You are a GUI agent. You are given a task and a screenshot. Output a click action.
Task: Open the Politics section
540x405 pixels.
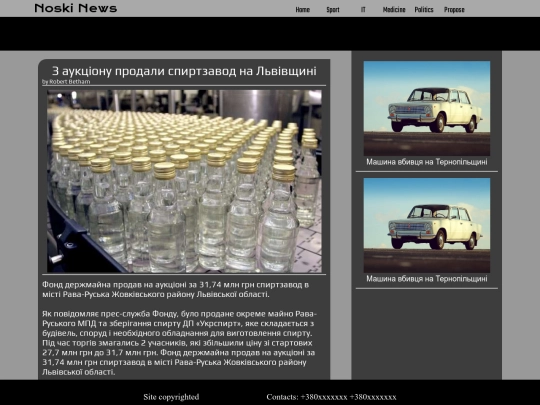pyautogui.click(x=424, y=10)
